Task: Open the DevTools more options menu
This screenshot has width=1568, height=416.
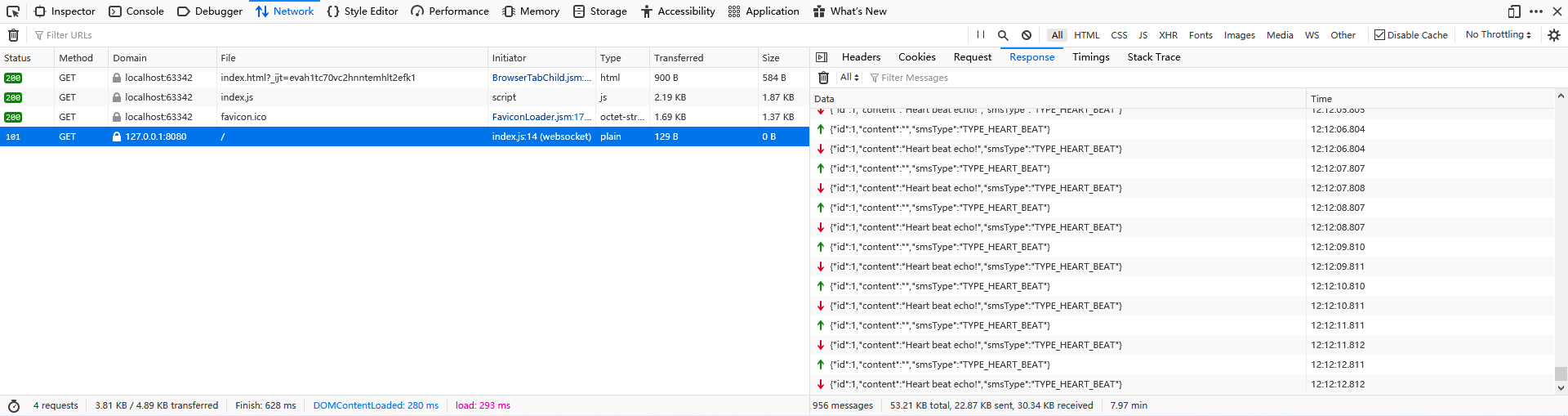Action: (1535, 11)
